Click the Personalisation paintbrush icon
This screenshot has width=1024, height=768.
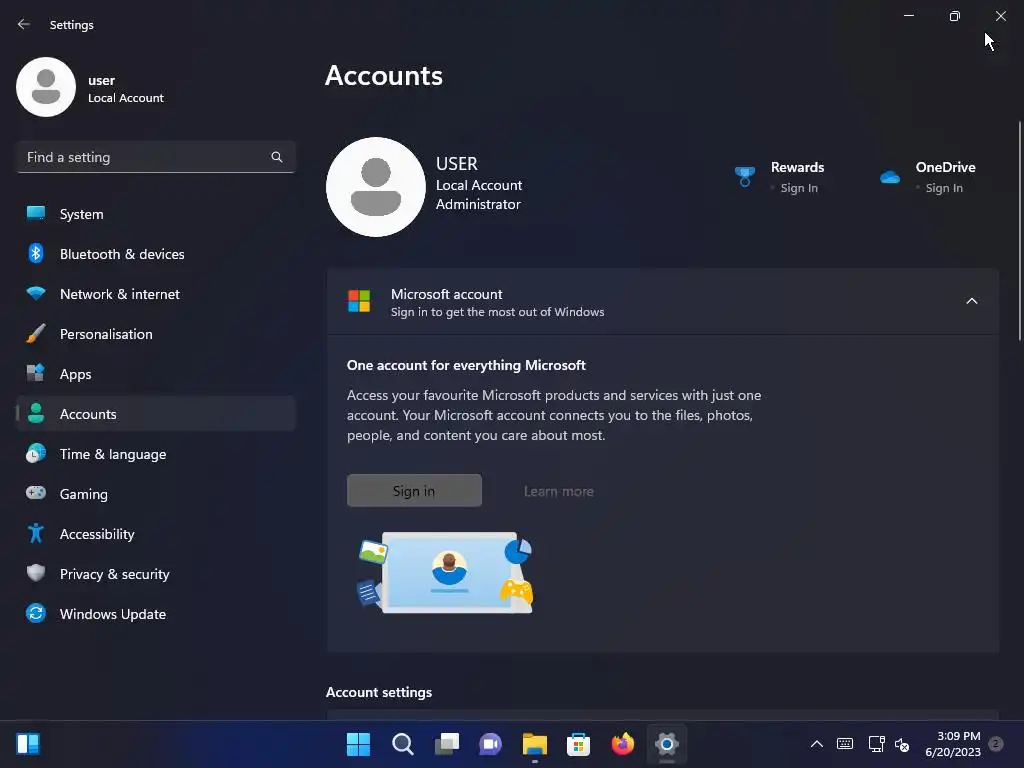[x=35, y=333]
